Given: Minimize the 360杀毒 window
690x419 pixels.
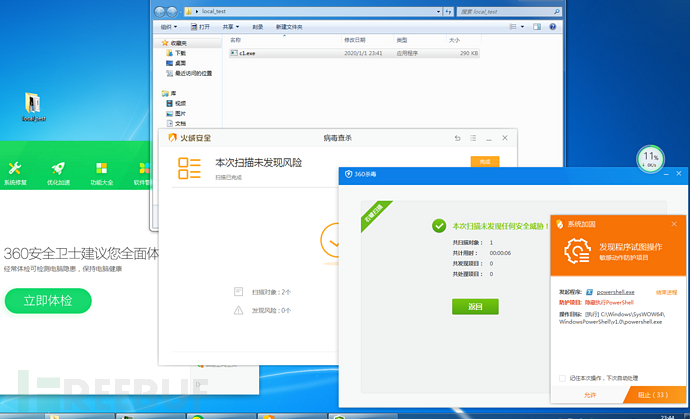Looking at the screenshot, I should (x=667, y=174).
